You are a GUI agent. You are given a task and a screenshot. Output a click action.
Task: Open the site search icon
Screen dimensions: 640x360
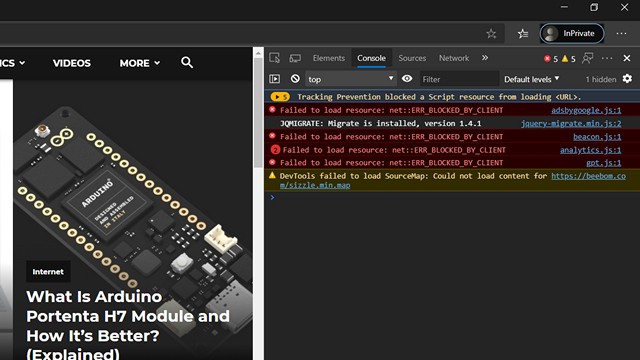[187, 62]
